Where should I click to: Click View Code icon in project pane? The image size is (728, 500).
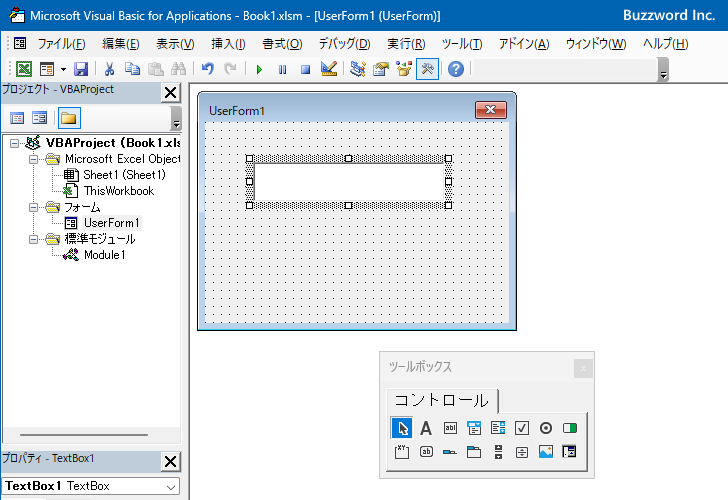(x=17, y=118)
